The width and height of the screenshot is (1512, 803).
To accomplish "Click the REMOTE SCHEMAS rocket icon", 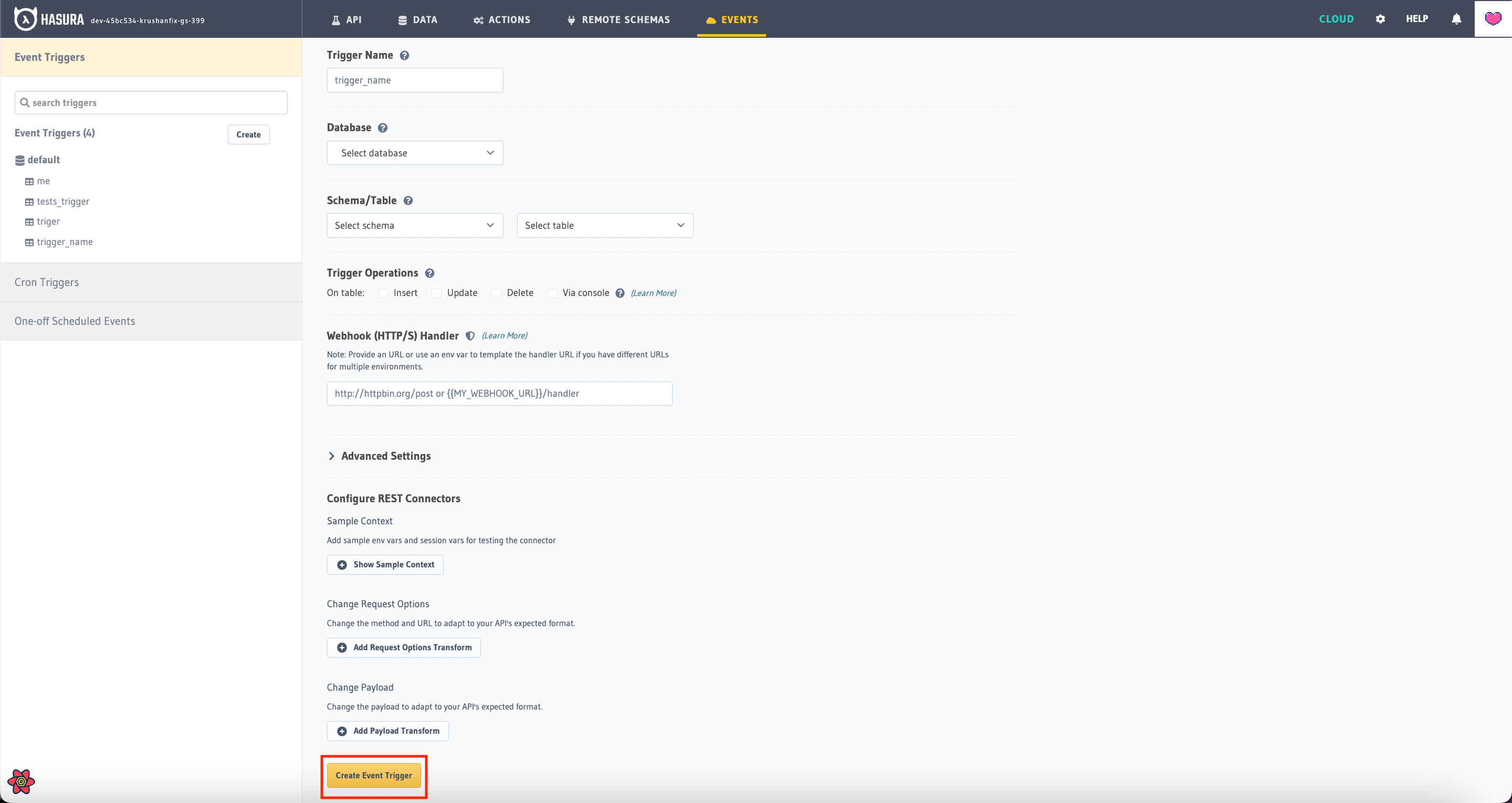I will pos(570,19).
